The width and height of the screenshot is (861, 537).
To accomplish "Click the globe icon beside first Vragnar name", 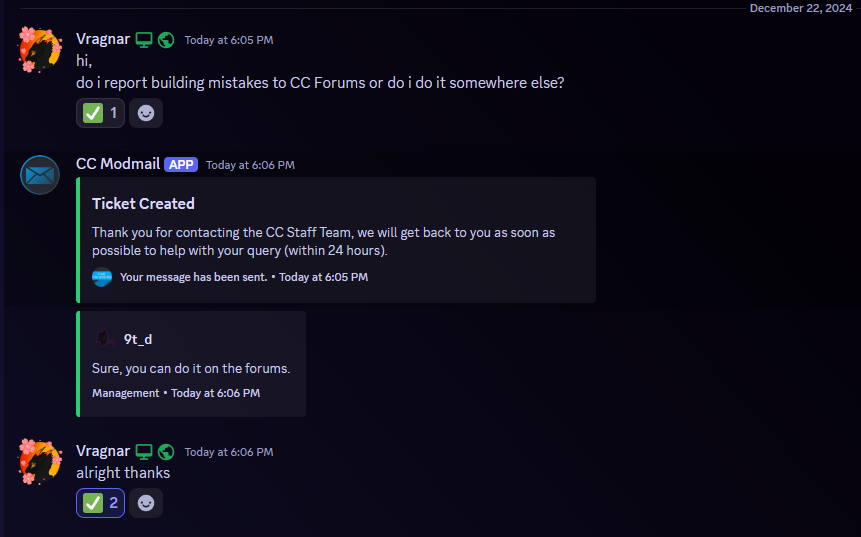I will pyautogui.click(x=166, y=40).
